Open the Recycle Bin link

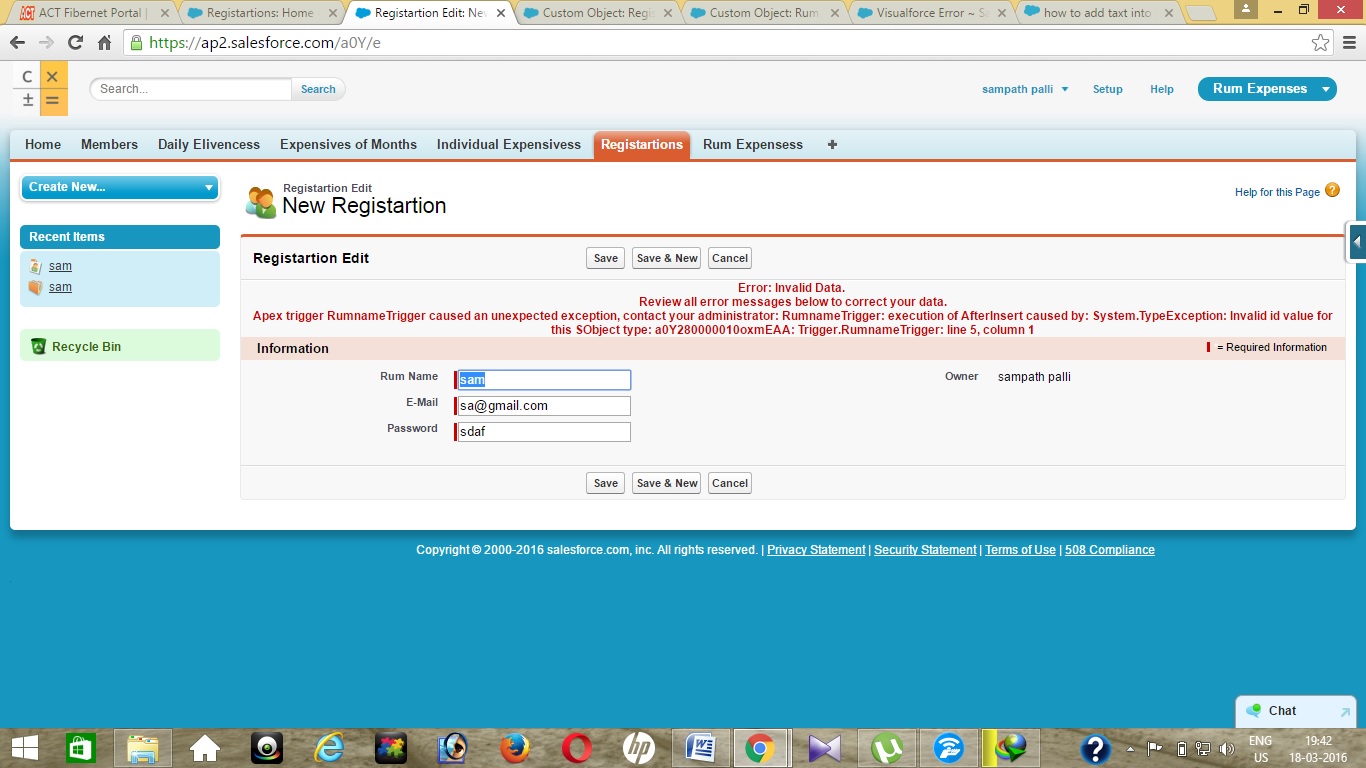coord(86,346)
